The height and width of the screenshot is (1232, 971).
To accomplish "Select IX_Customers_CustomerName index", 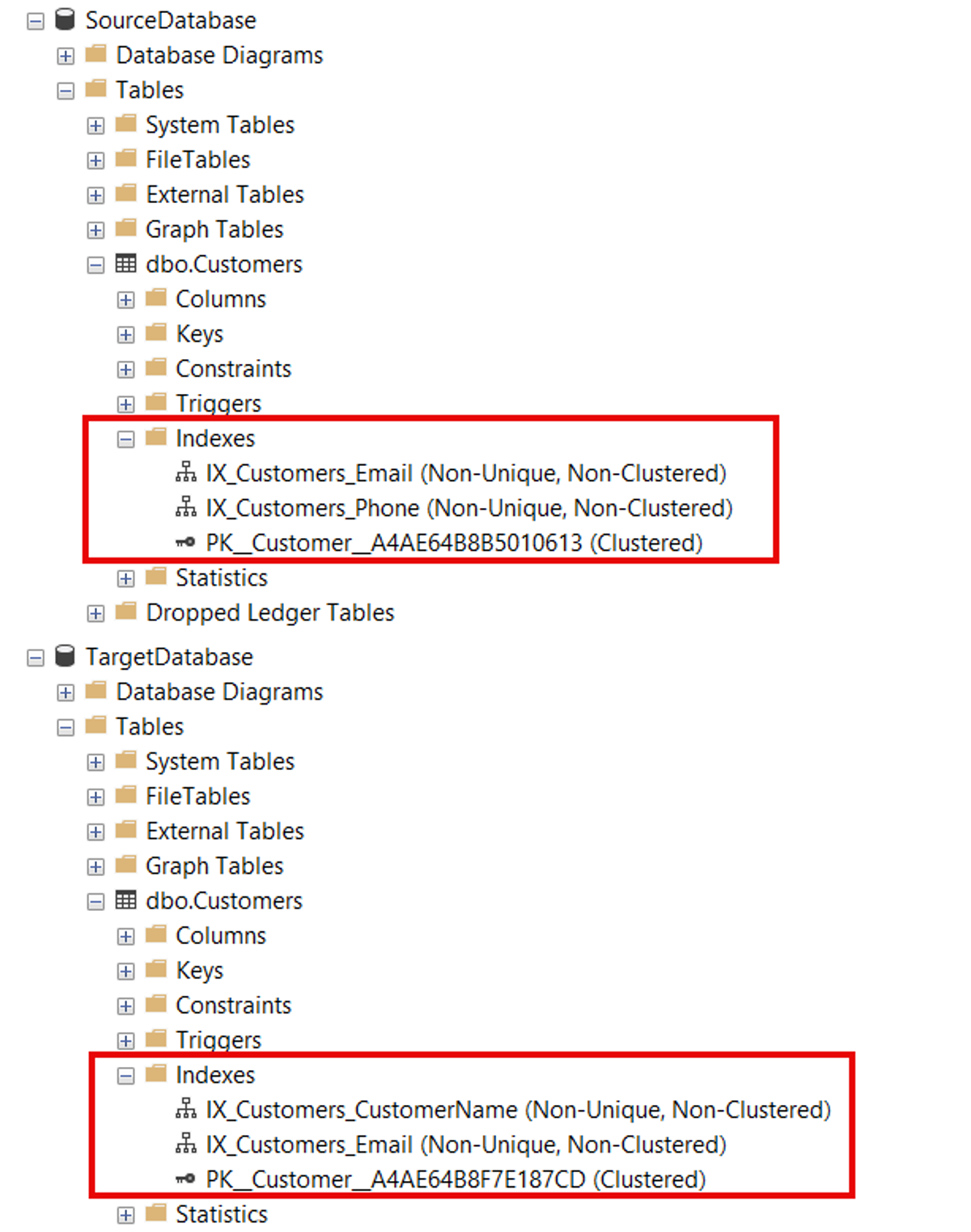I will (518, 1110).
